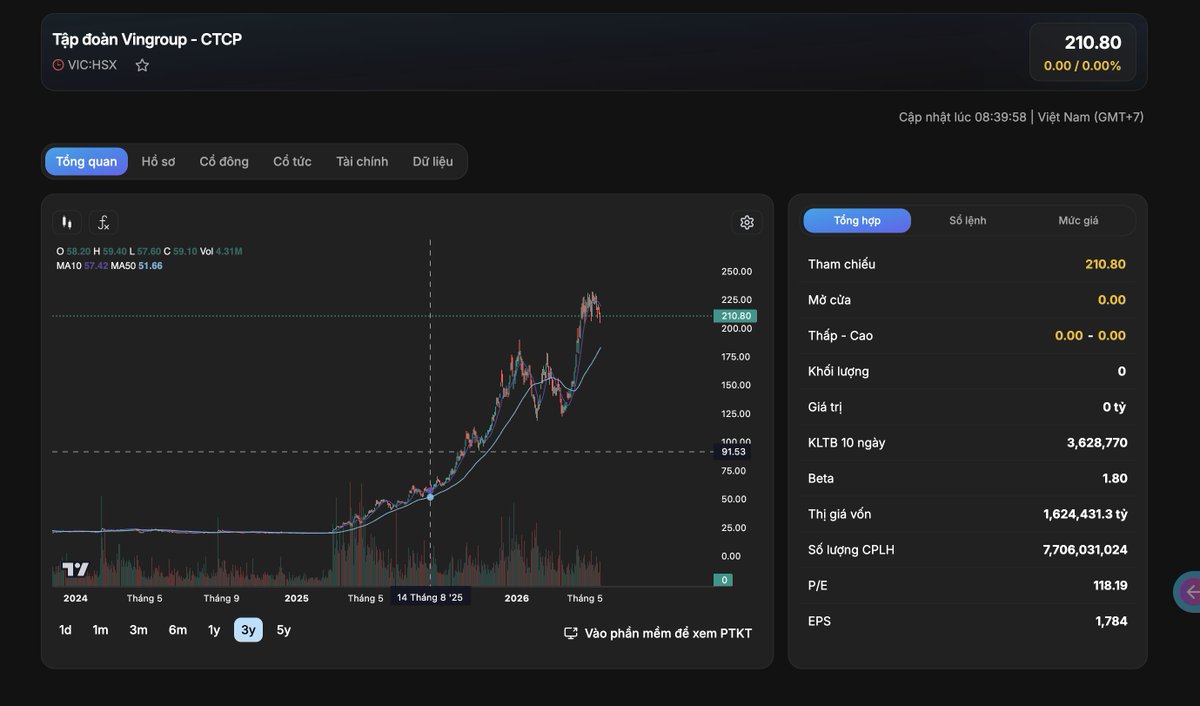The width and height of the screenshot is (1200, 706).
Task: Click the KLTB 10 ngày value 3,628,770
Action: (x=1097, y=442)
